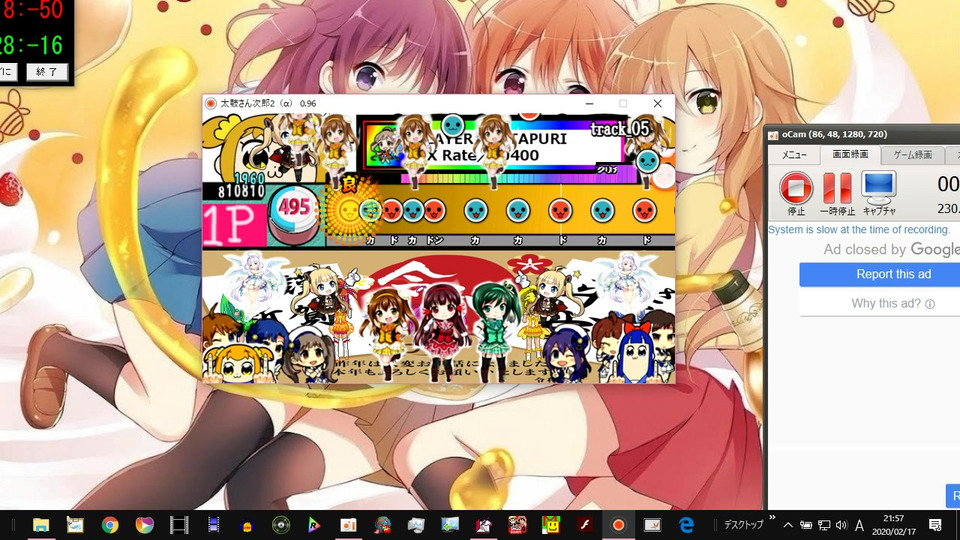960x540 pixels.
Task: Open the volume control in system tray
Action: pyautogui.click(x=842, y=525)
